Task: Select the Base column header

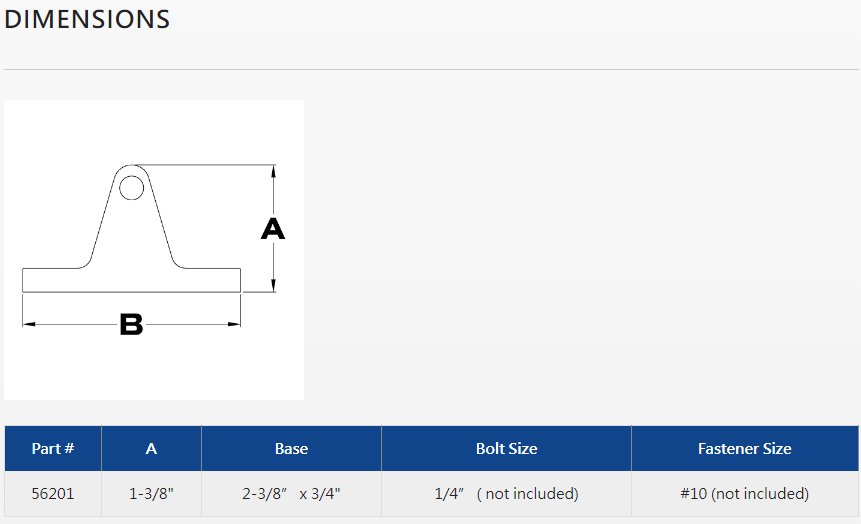Action: [291, 449]
